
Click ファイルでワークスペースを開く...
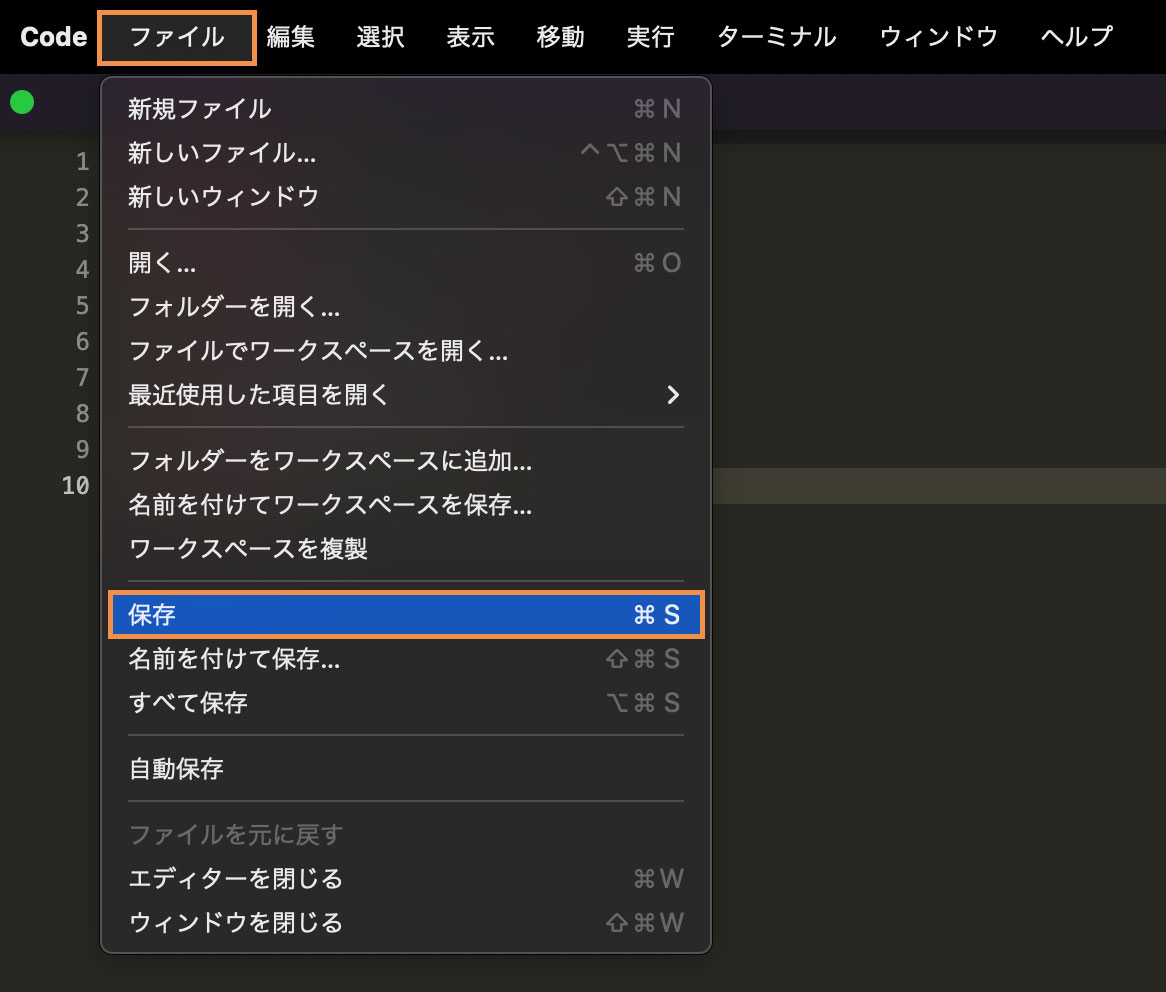pyautogui.click(x=319, y=351)
